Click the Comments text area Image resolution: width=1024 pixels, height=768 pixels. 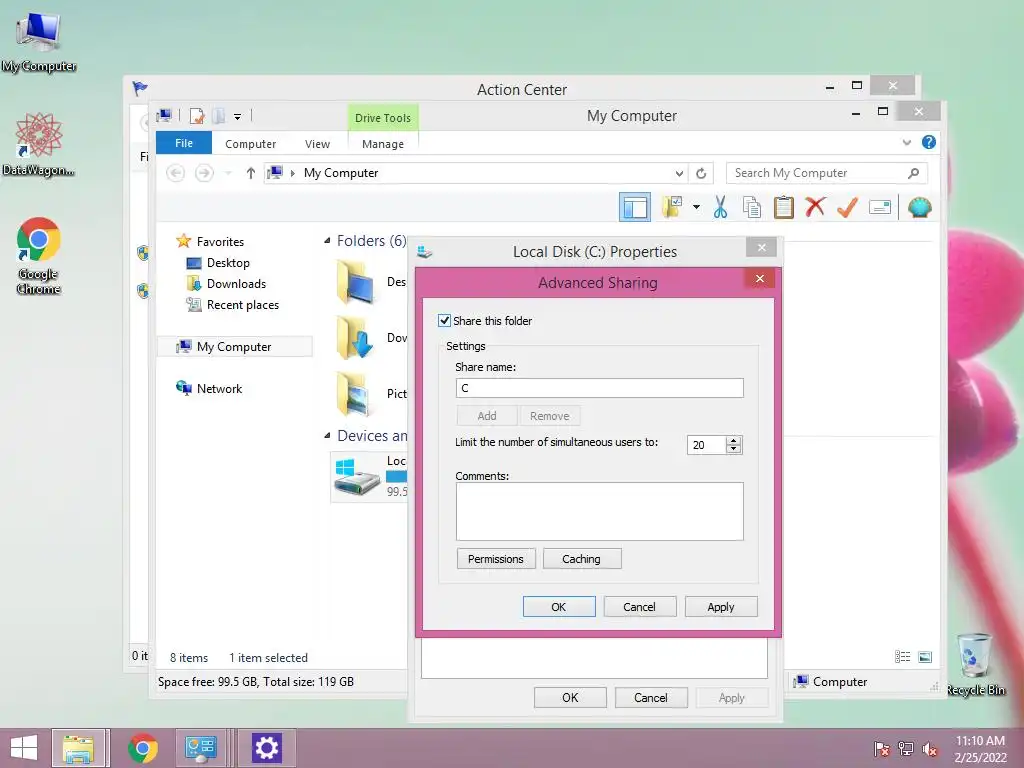point(599,511)
